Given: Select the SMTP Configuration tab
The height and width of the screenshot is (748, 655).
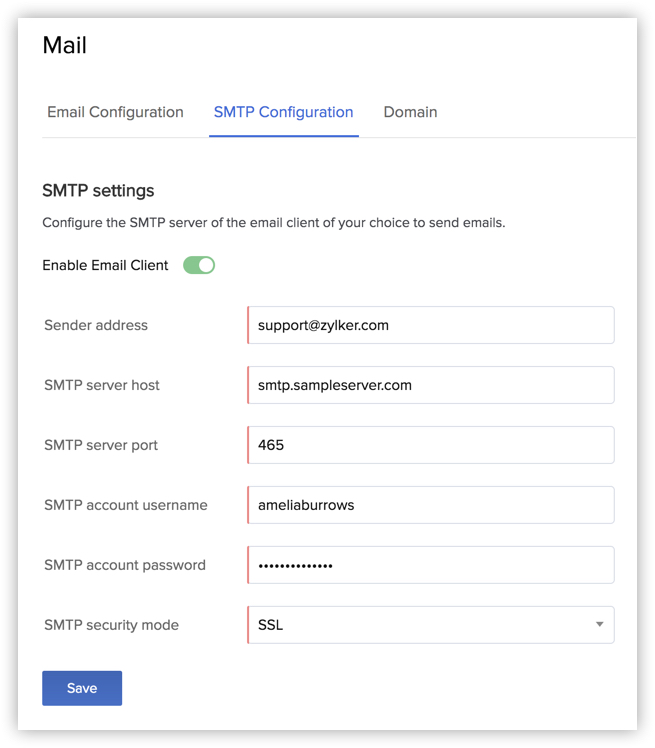Looking at the screenshot, I should pos(283,112).
